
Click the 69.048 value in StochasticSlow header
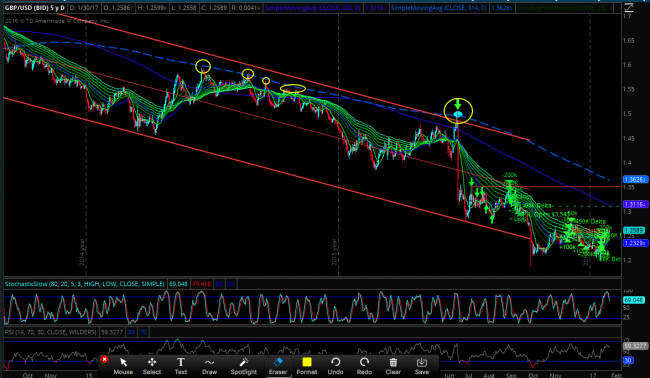pos(178,284)
